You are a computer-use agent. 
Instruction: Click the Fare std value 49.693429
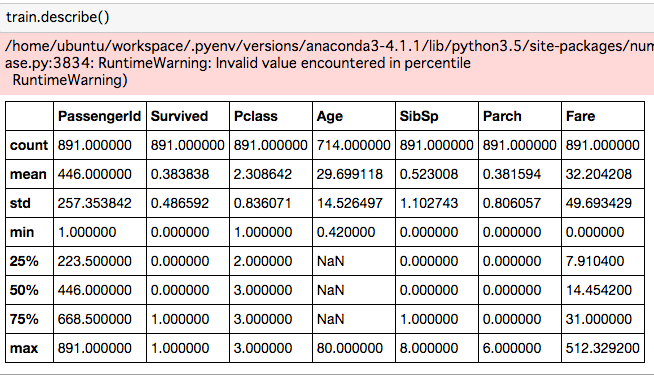[599, 203]
